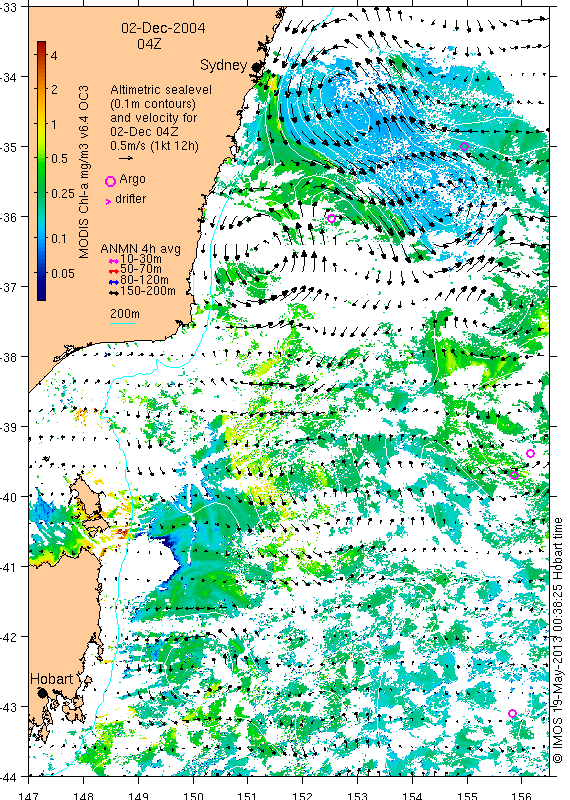Click the velocity scale arrow under 0.5m/s
Viewport: 570px width, 800px height.
tap(126, 159)
